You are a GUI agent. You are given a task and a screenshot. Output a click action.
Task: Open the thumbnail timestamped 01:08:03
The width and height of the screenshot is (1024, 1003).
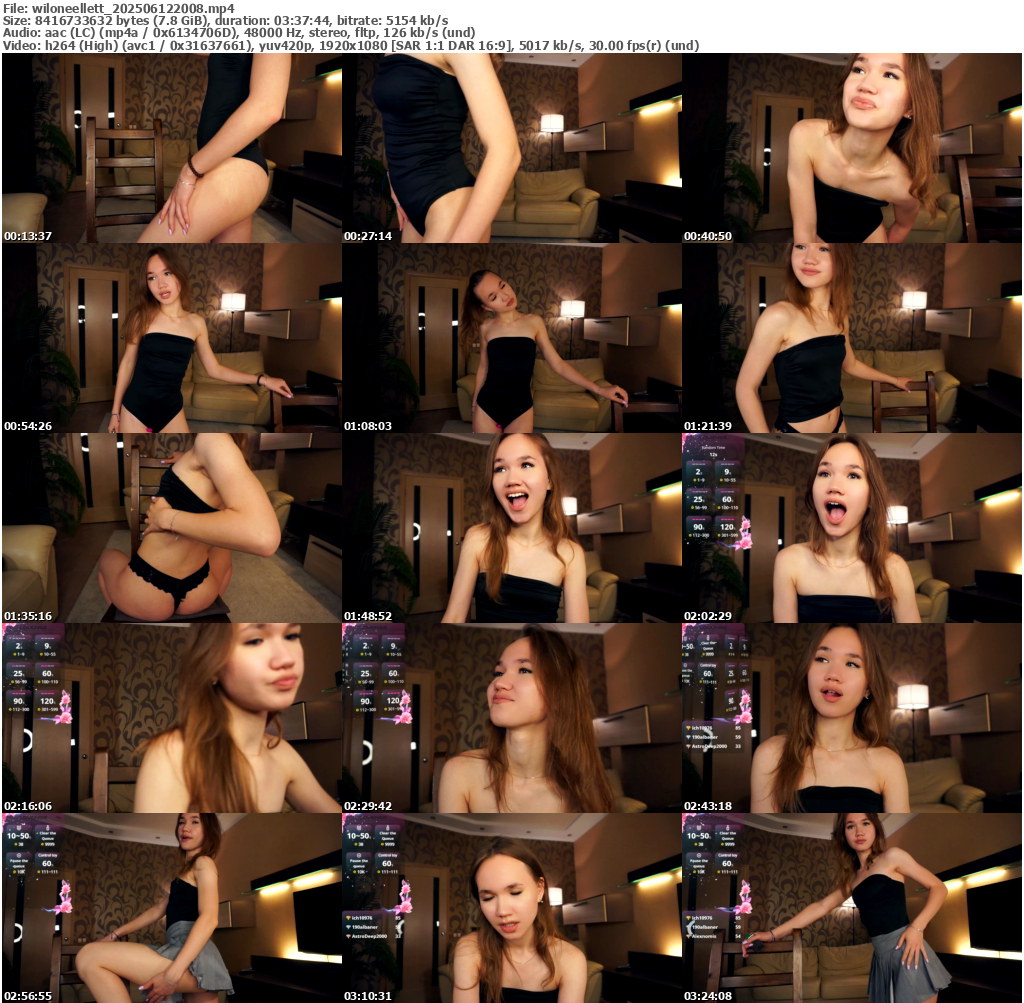click(x=511, y=338)
